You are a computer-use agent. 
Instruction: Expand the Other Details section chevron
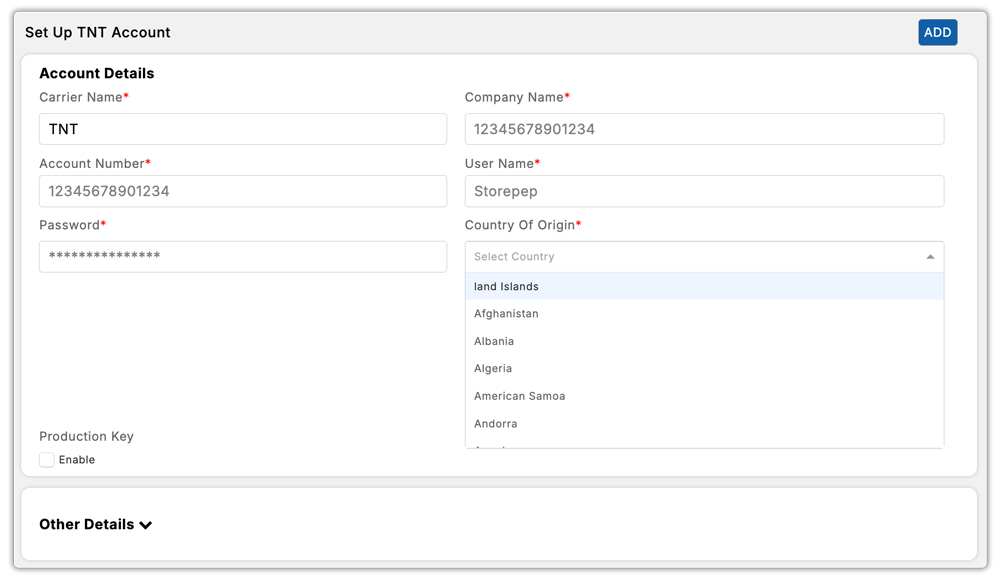coord(145,525)
